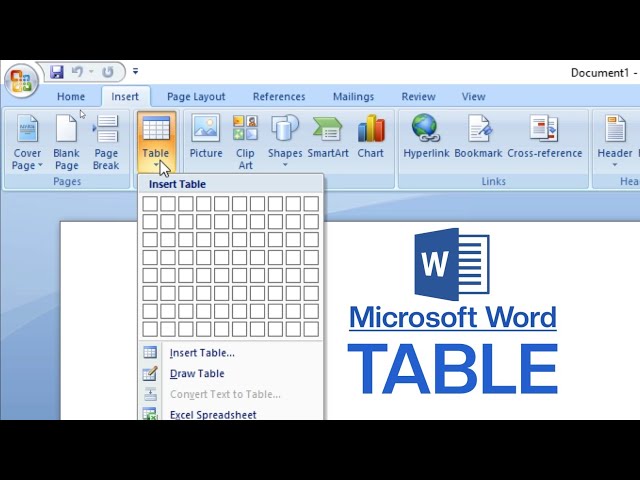
Task: Redo the last action
Action: click(x=108, y=72)
